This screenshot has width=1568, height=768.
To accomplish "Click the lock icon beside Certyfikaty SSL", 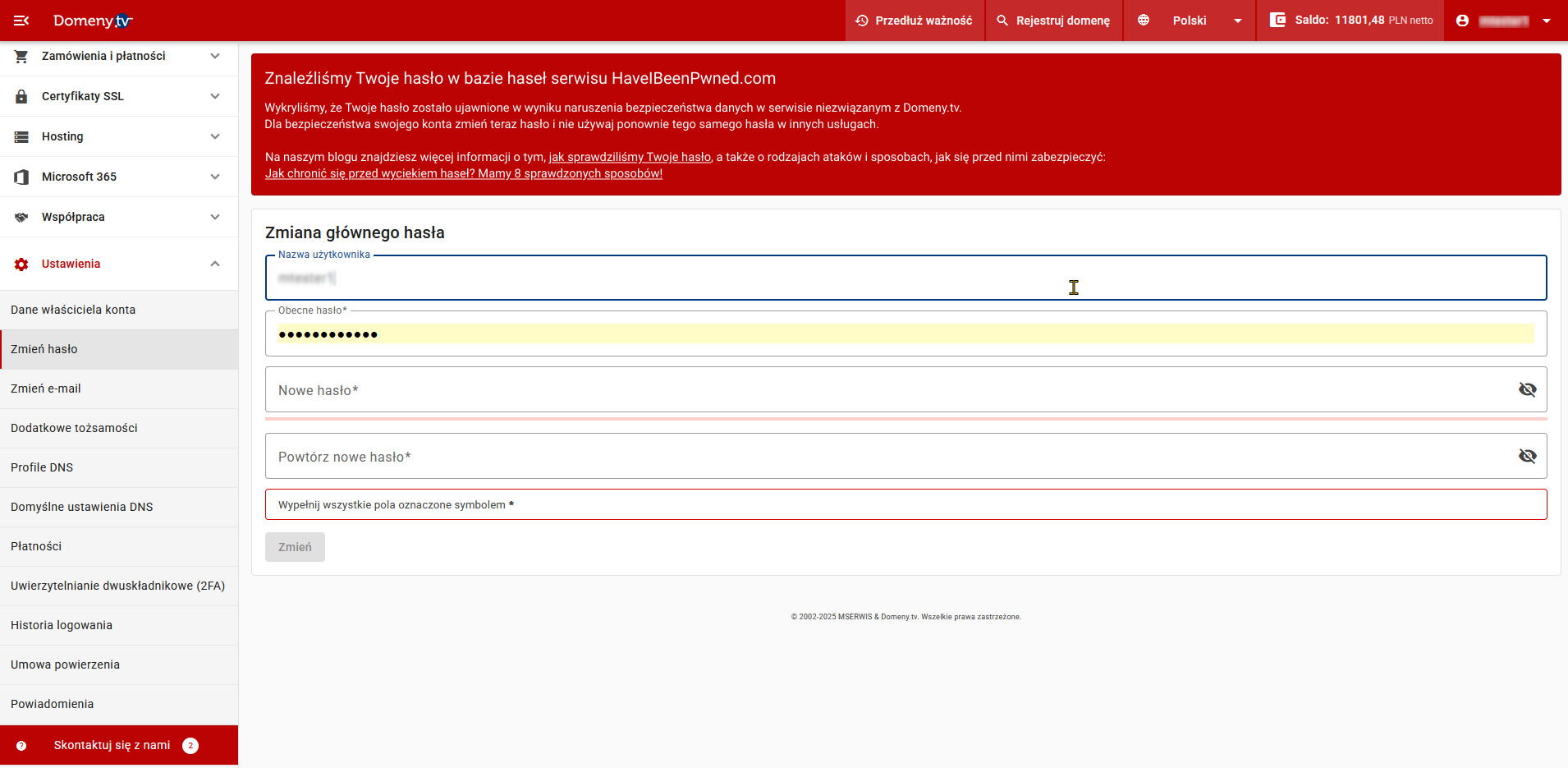I will 21,96.
